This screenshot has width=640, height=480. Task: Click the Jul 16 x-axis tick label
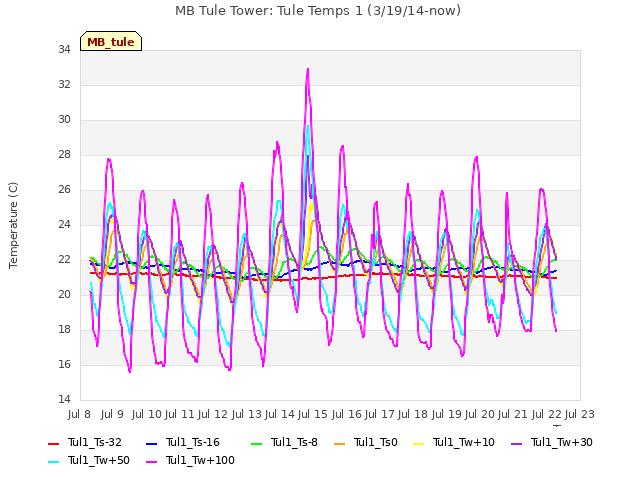point(347,414)
